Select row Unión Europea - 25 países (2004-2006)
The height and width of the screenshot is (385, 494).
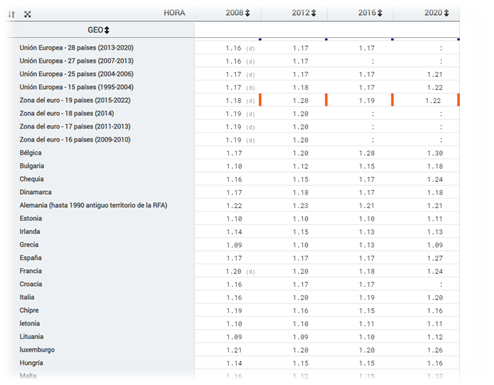click(x=77, y=74)
